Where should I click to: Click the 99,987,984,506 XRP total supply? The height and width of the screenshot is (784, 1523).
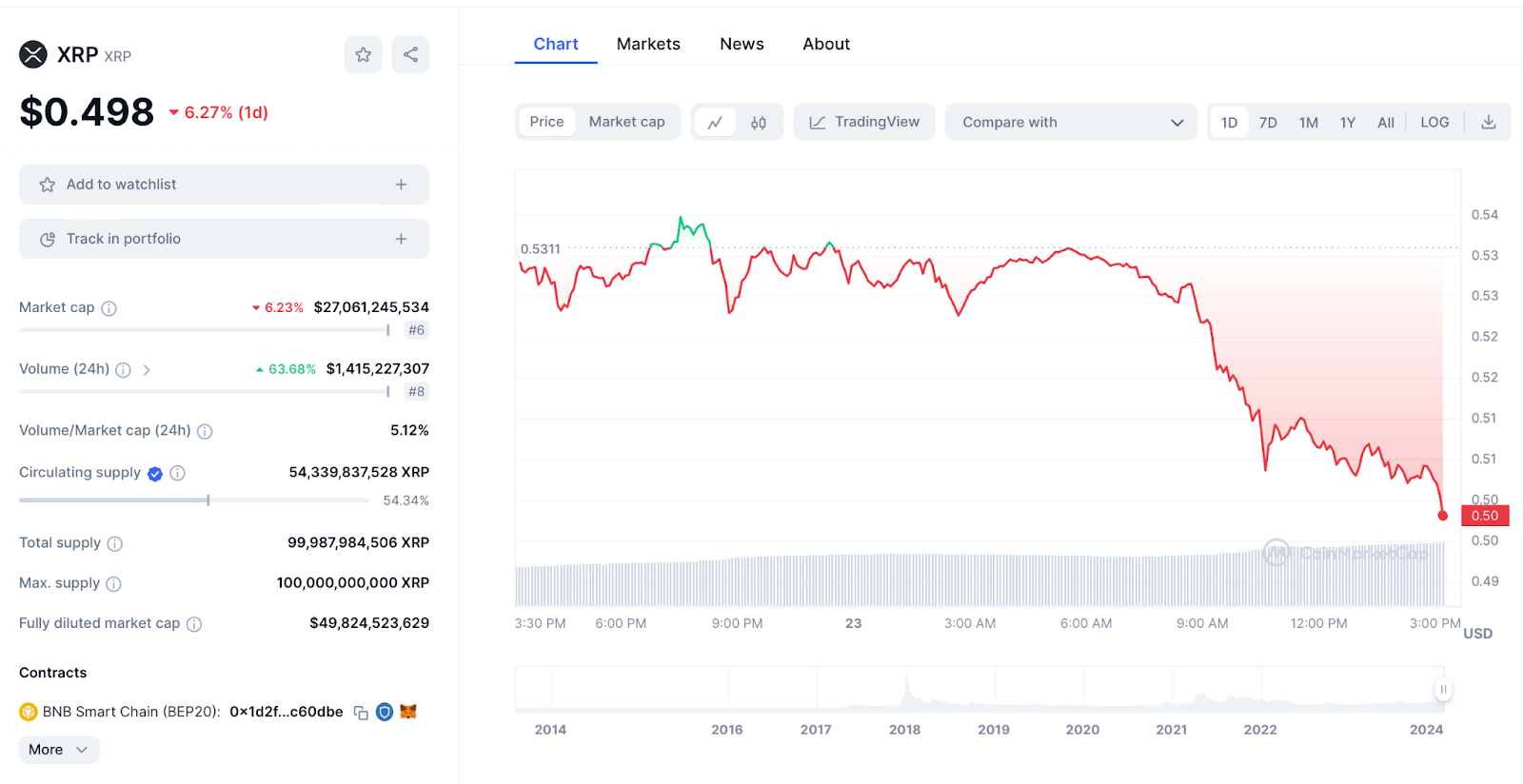pyautogui.click(x=359, y=542)
